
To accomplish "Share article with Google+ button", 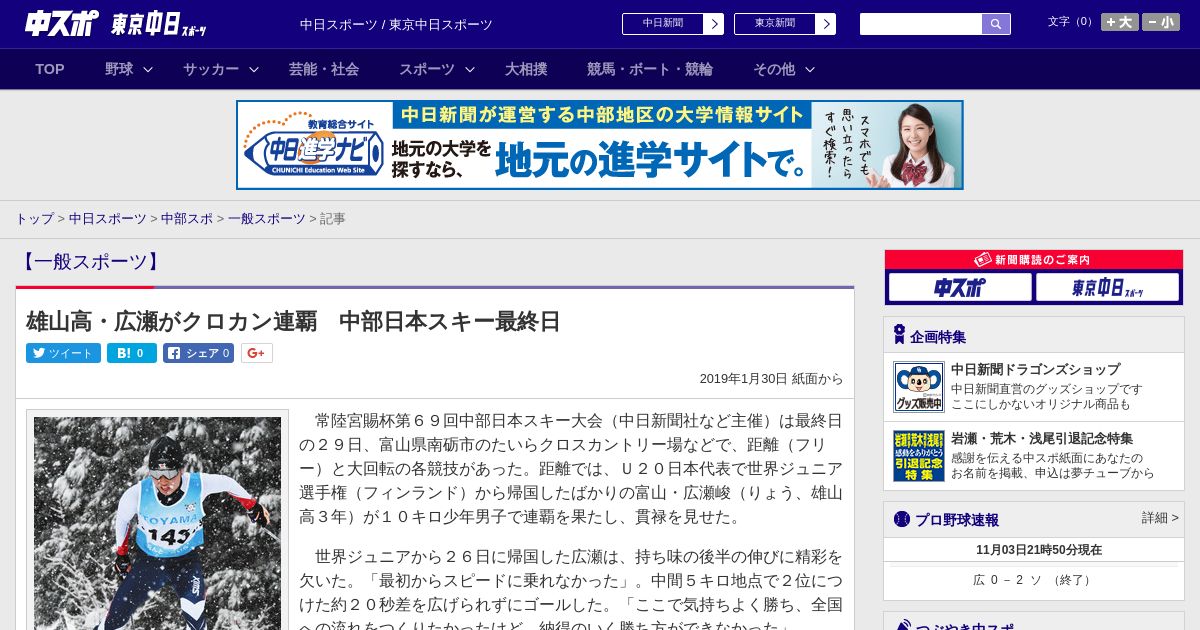I will click(256, 353).
